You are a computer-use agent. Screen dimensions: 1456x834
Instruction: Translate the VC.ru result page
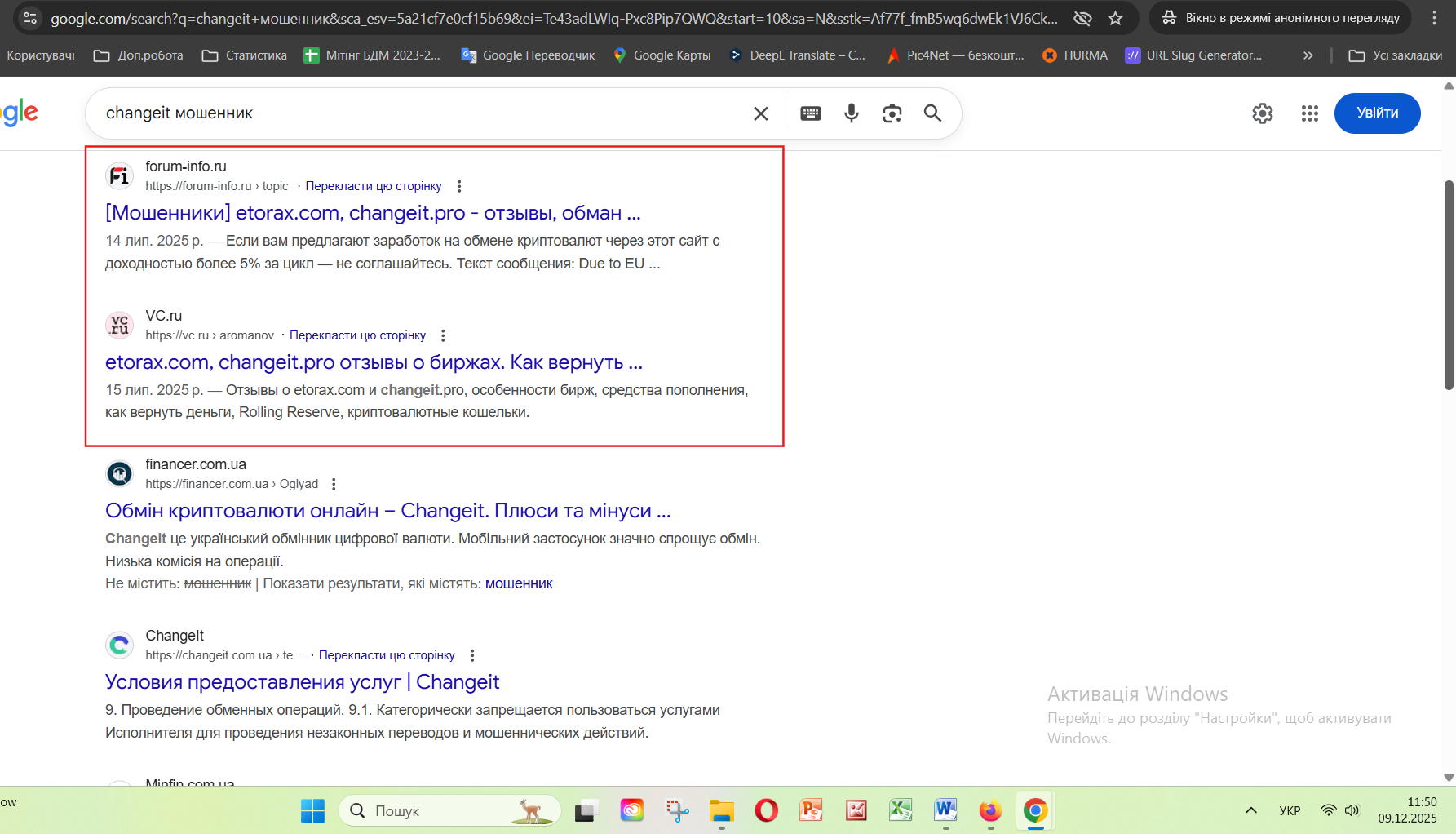357,335
